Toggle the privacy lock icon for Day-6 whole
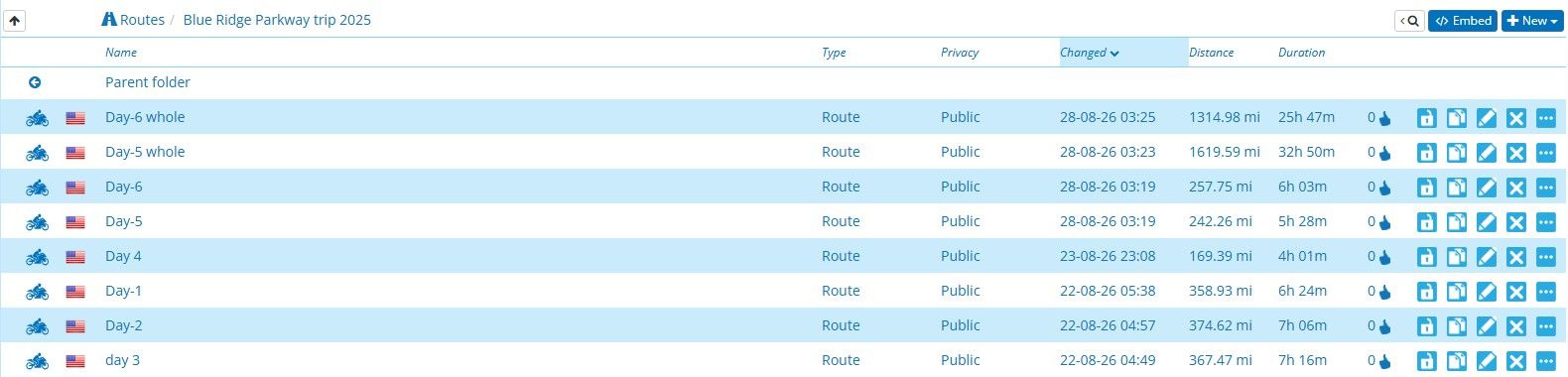This screenshot has height=377, width=1568. pos(1426,118)
